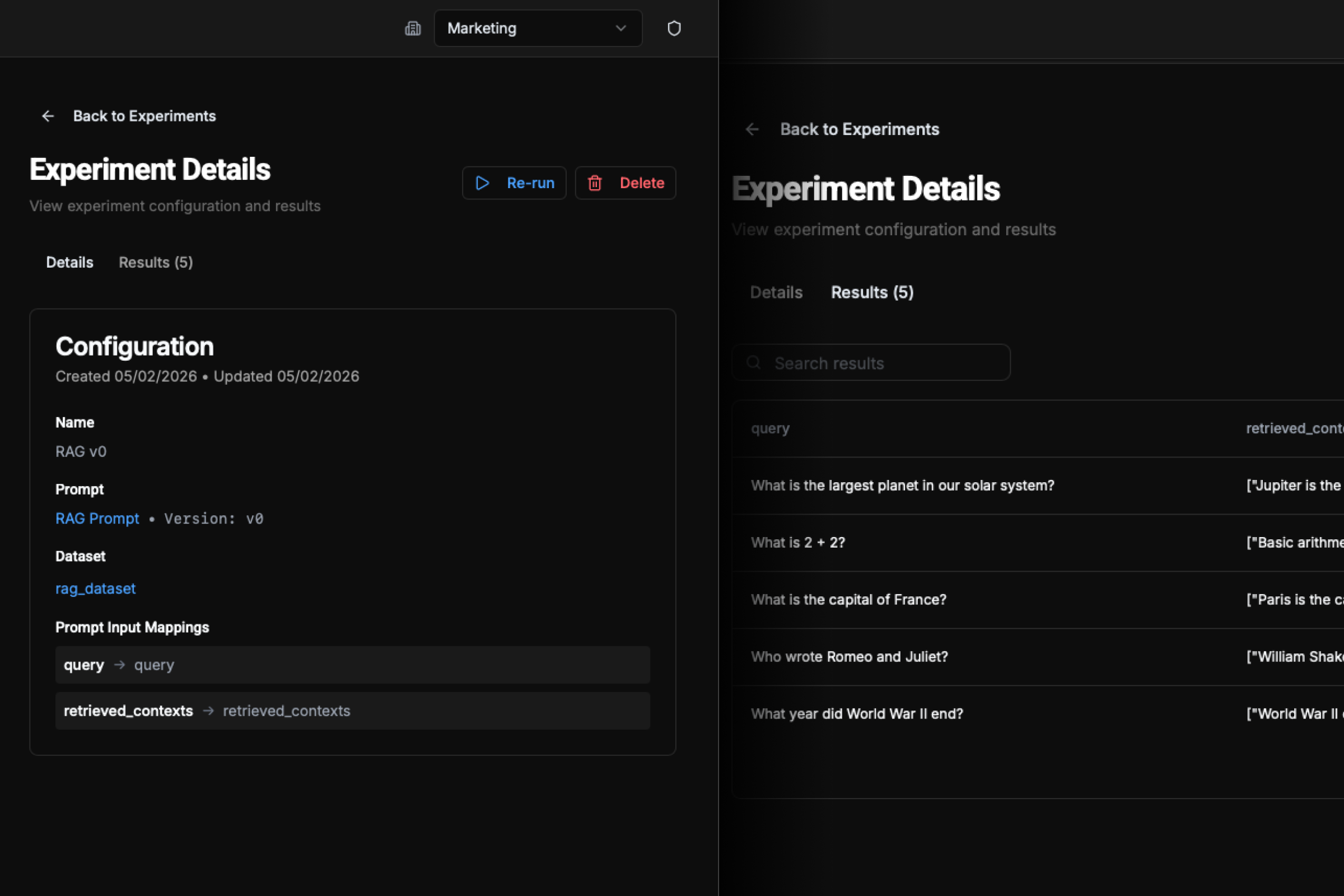
Task: Click the left panel back arrow icon
Action: click(48, 116)
